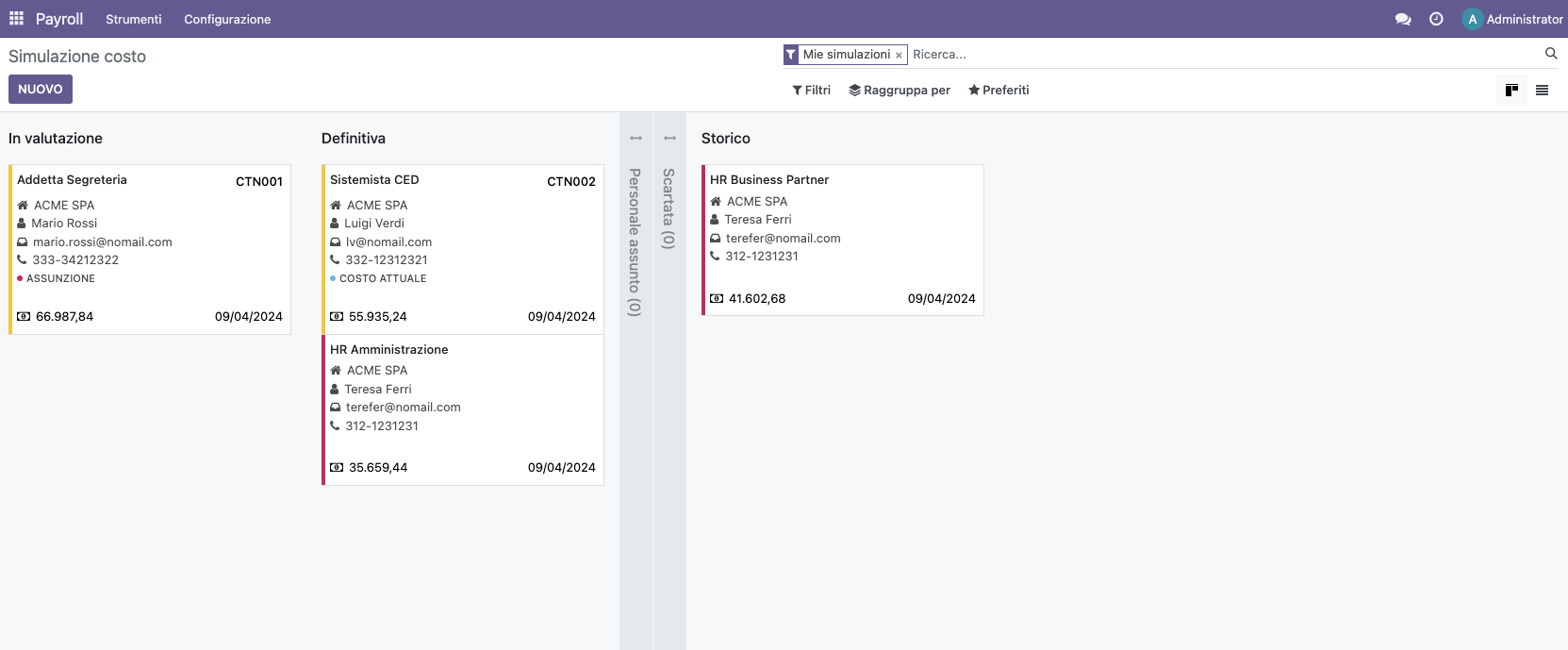Screen dimensions: 1568x650
Task: Click the name Mario Rossi
Action: [64, 224]
